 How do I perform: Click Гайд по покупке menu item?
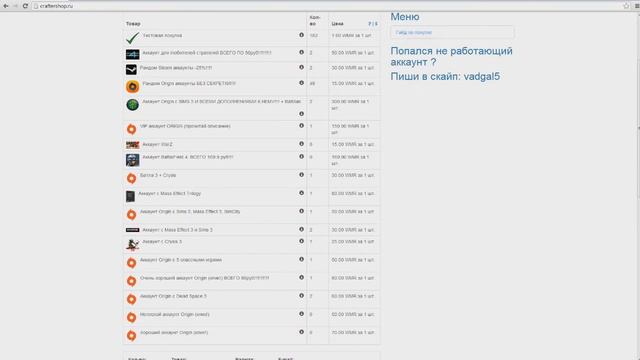click(x=414, y=32)
